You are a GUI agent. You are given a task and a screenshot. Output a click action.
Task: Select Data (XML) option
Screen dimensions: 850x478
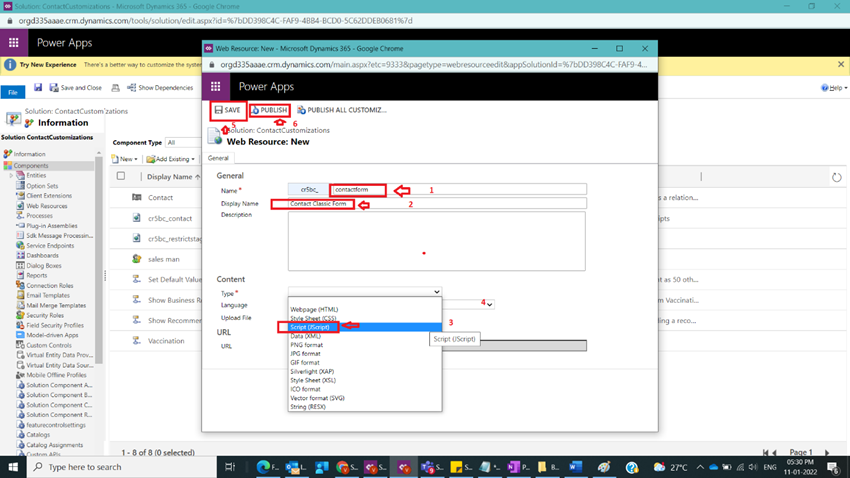pyautogui.click(x=305, y=336)
